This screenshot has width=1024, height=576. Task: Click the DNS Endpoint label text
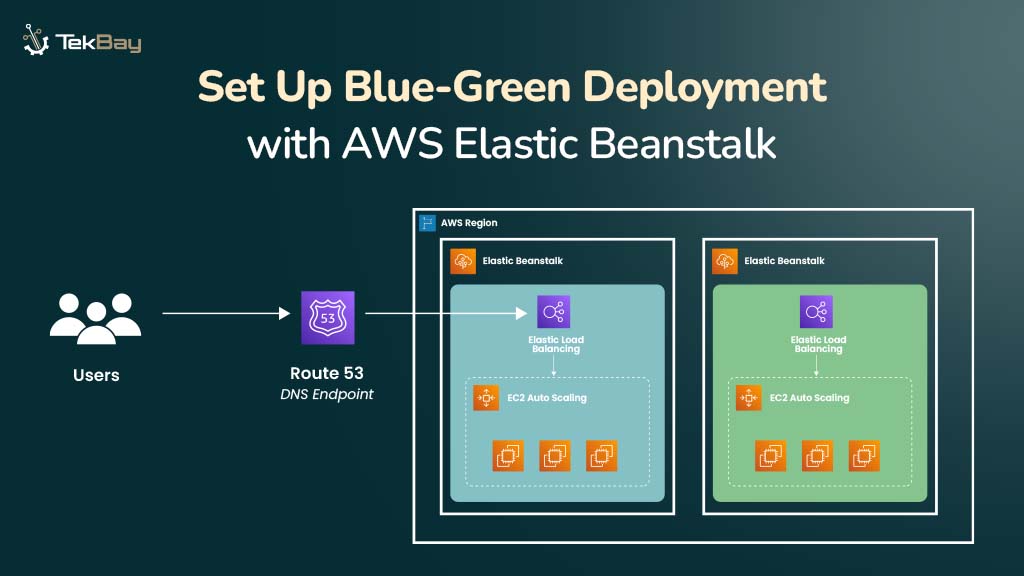pyautogui.click(x=326, y=394)
